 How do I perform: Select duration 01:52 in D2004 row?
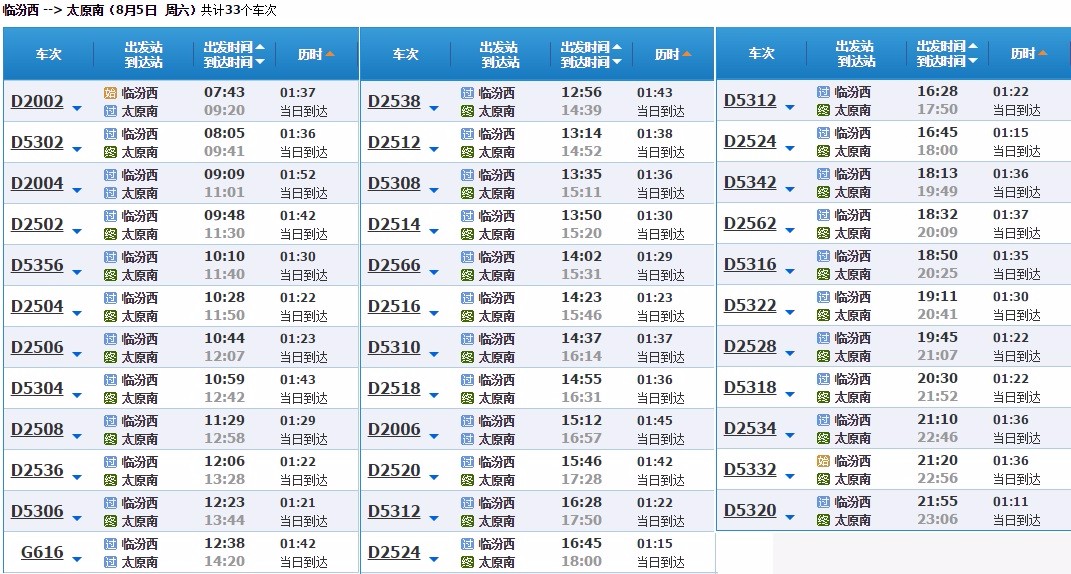coord(298,174)
